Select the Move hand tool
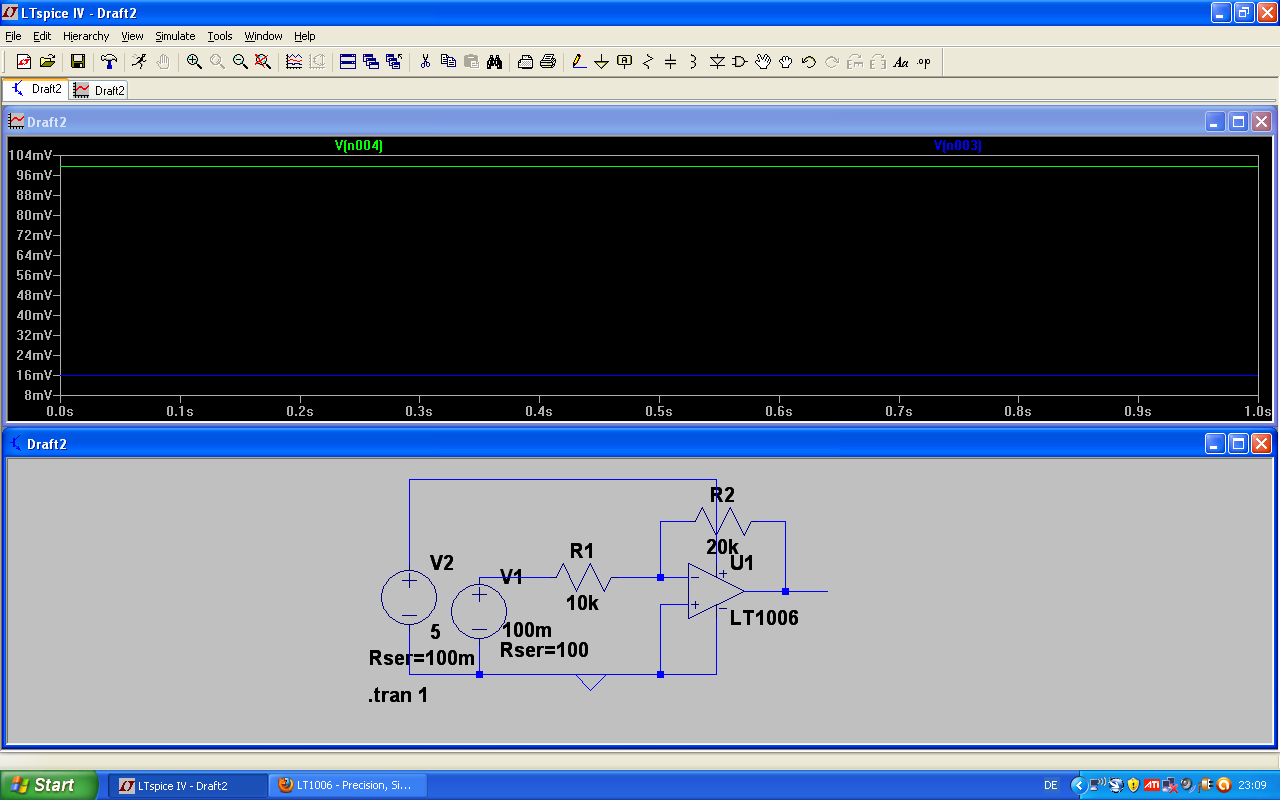The width and height of the screenshot is (1280, 800). click(x=763, y=62)
